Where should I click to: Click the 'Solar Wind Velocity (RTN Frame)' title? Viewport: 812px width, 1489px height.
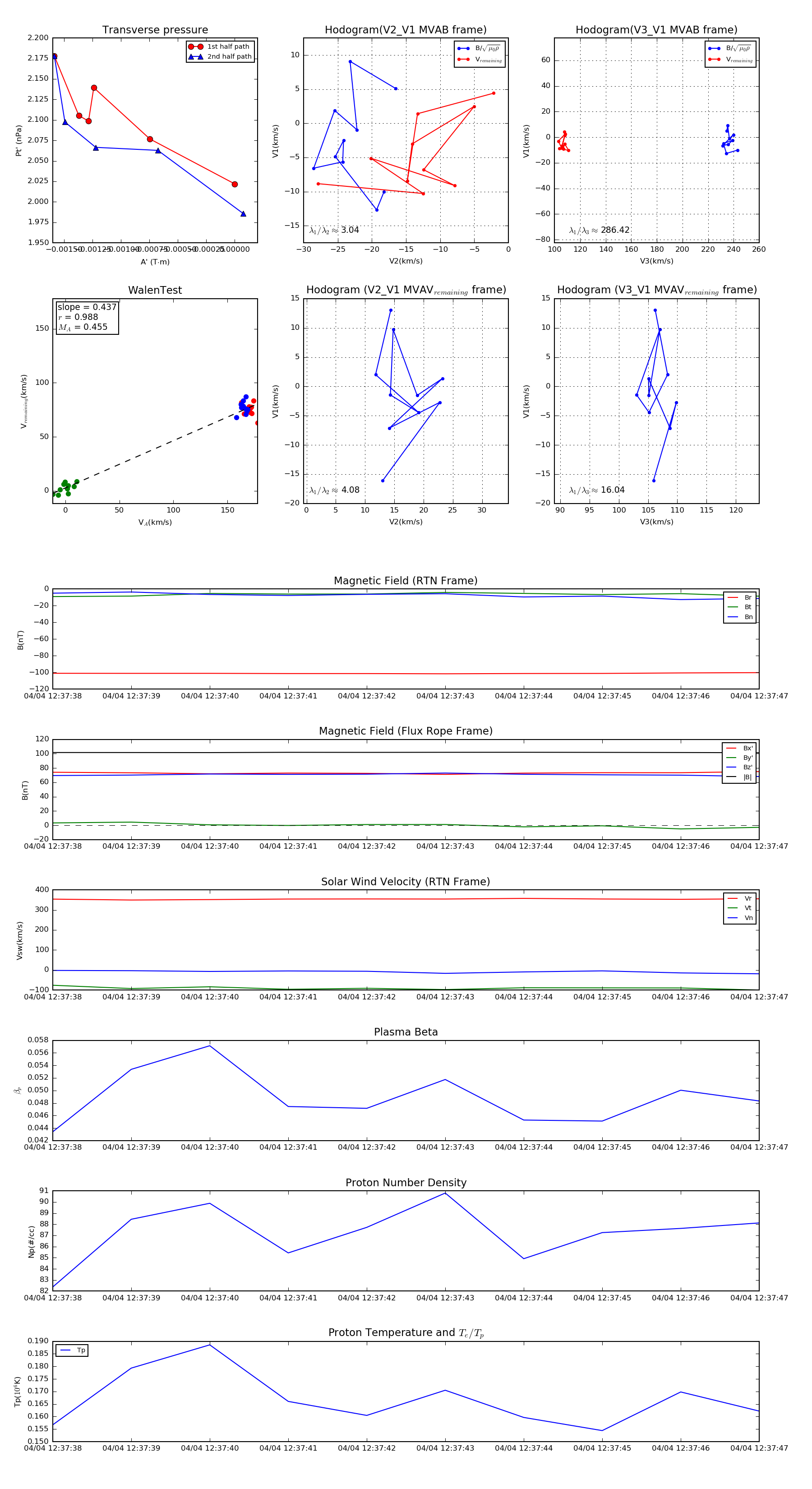tap(406, 882)
